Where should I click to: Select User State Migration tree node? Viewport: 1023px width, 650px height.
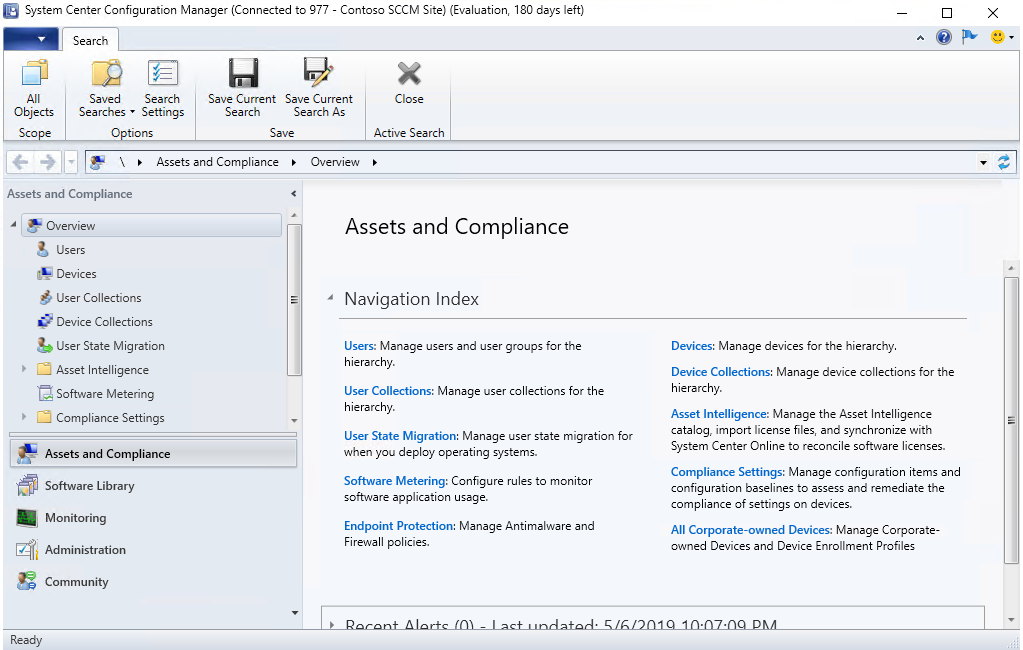click(x=110, y=346)
